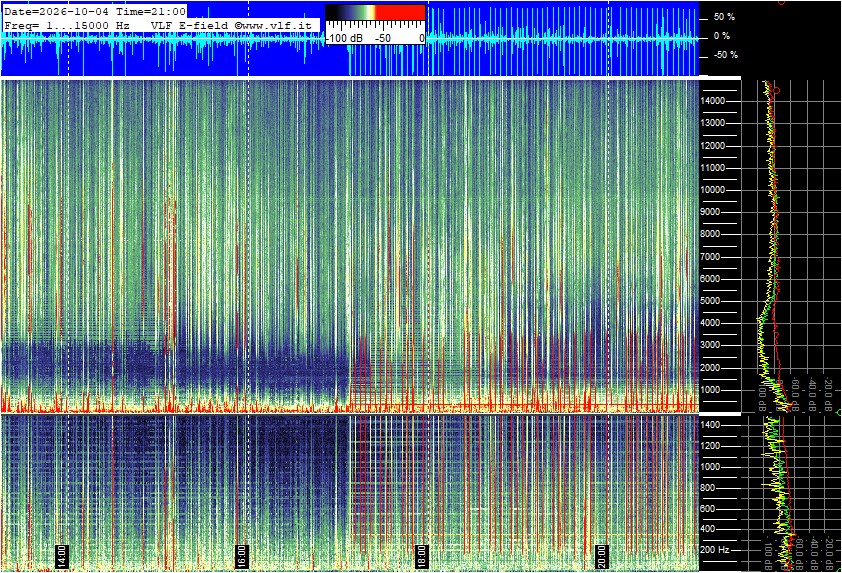The height and width of the screenshot is (573, 842).
Task: Click the '0 %' amplitude label
Action: click(x=722, y=36)
